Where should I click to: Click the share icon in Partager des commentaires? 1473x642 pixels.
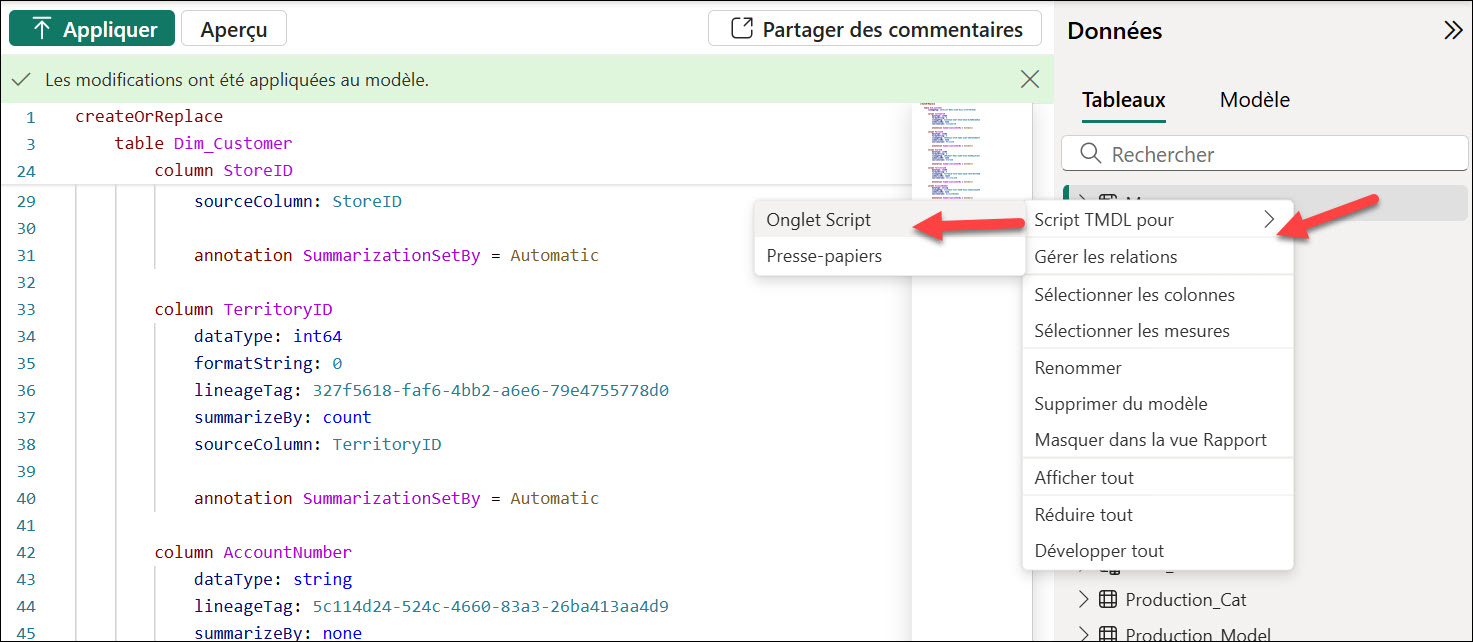(741, 29)
